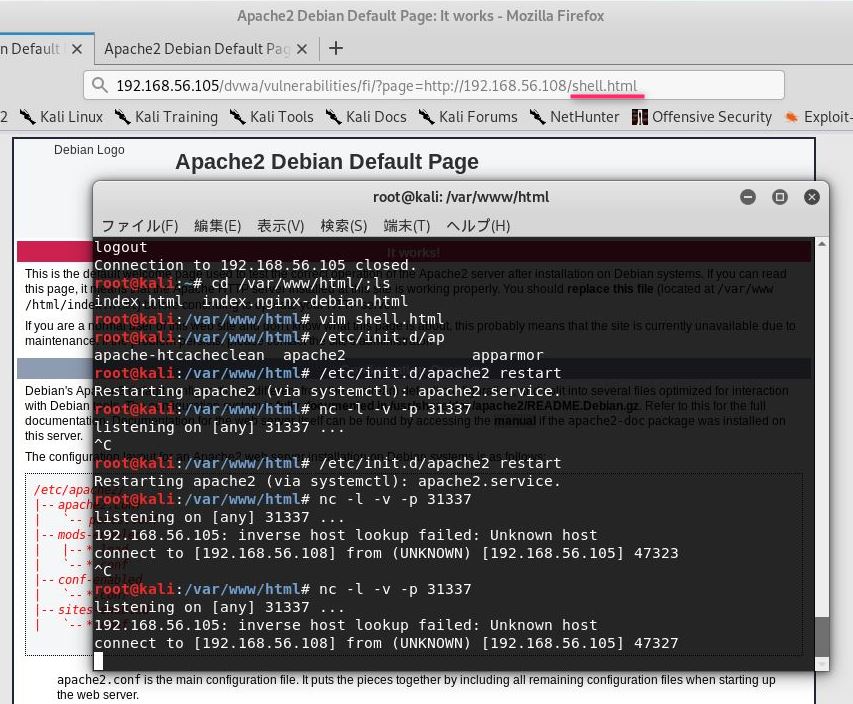Click 'apache2.conf is the main configuration file' paragraph

[416, 687]
